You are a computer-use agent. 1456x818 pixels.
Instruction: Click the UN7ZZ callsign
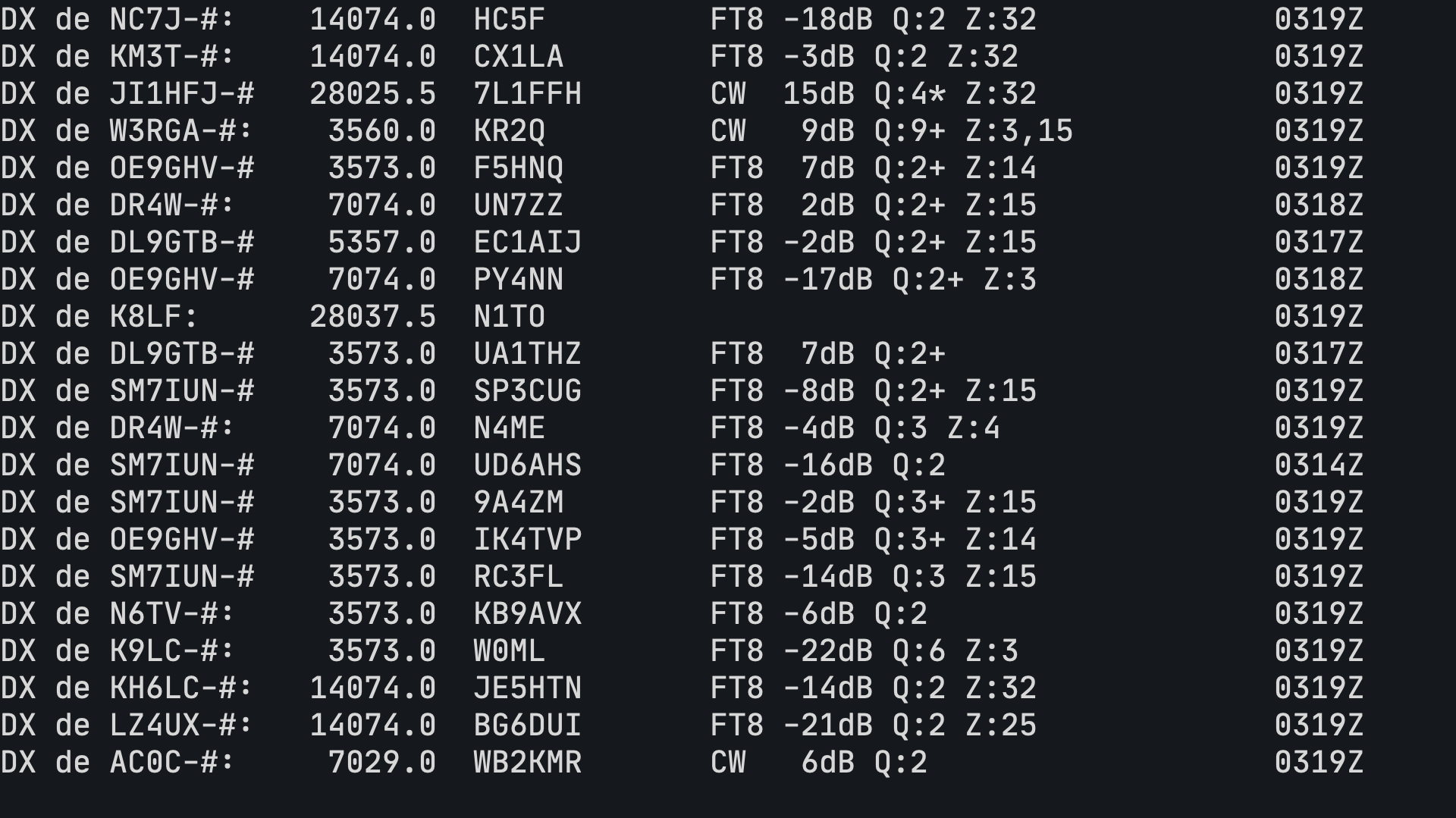point(518,205)
